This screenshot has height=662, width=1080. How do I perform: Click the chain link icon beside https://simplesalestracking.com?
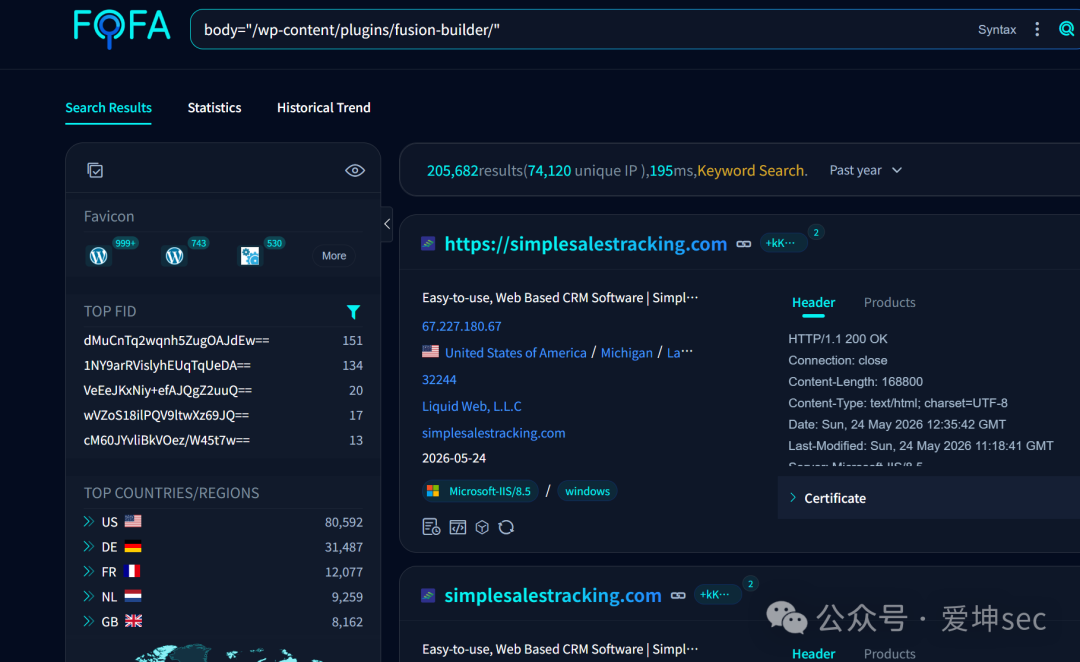(744, 244)
